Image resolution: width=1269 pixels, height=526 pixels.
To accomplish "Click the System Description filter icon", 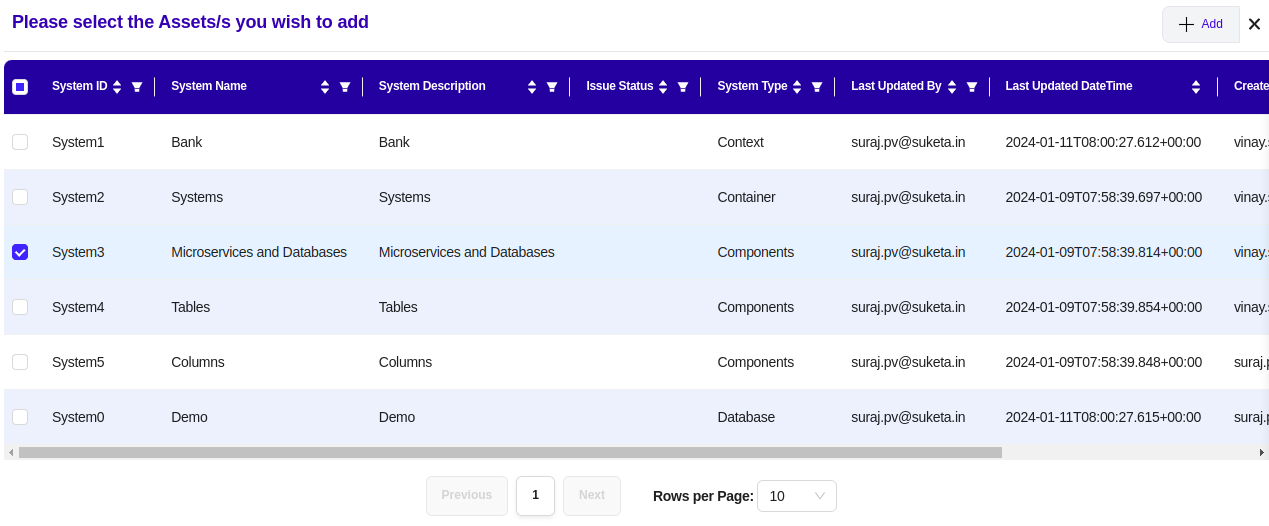I will 552,87.
